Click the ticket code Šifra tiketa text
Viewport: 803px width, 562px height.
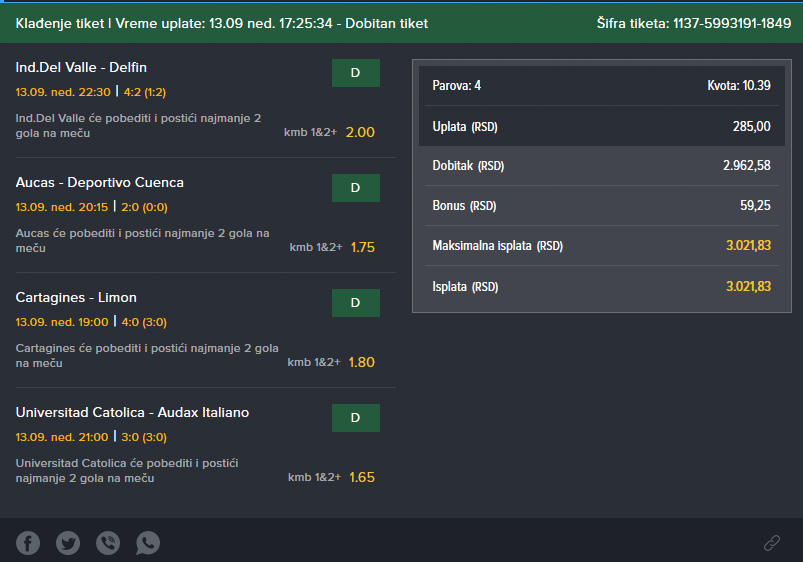[x=694, y=23]
